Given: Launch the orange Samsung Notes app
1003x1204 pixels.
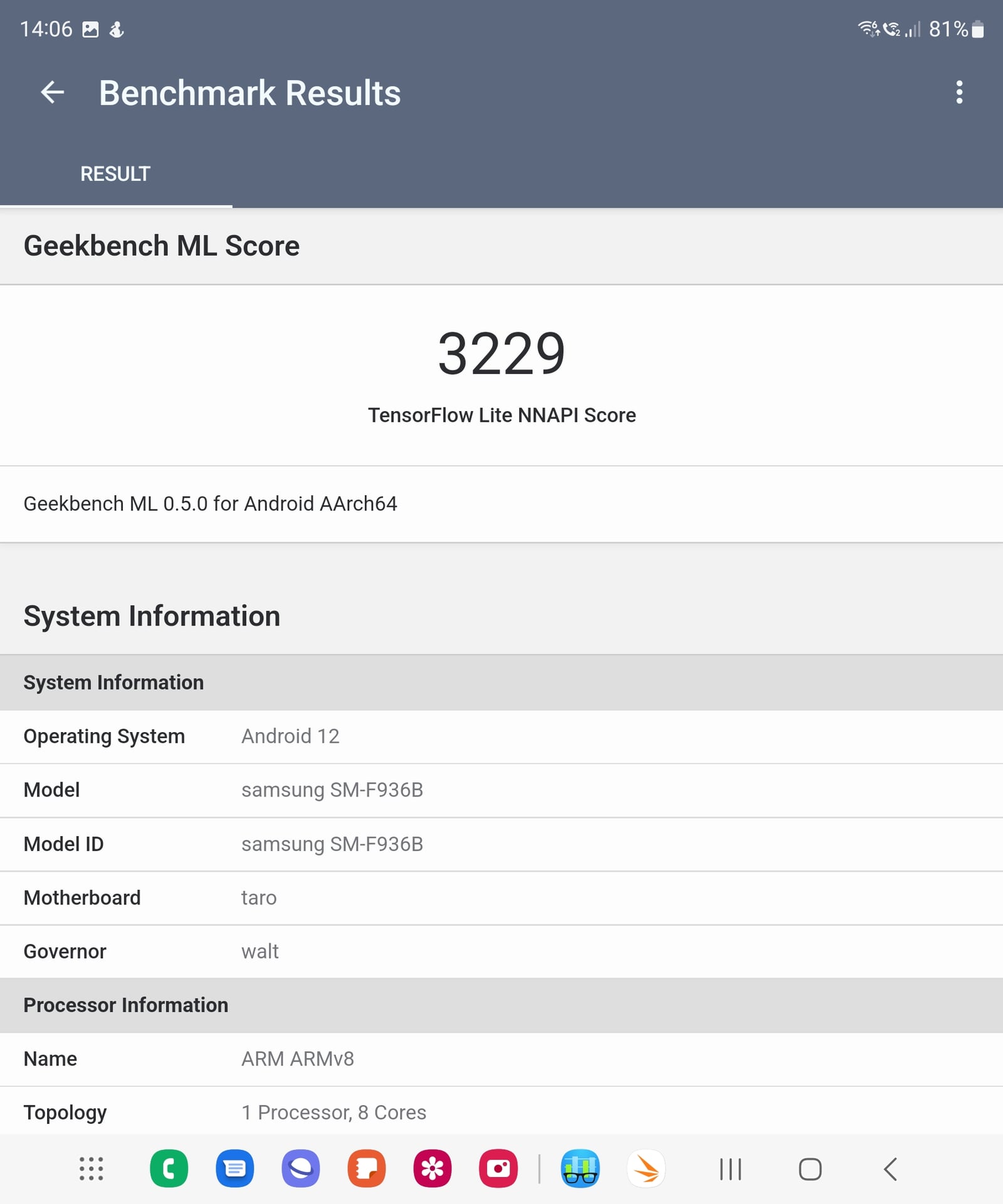Looking at the screenshot, I should pos(367,1169).
